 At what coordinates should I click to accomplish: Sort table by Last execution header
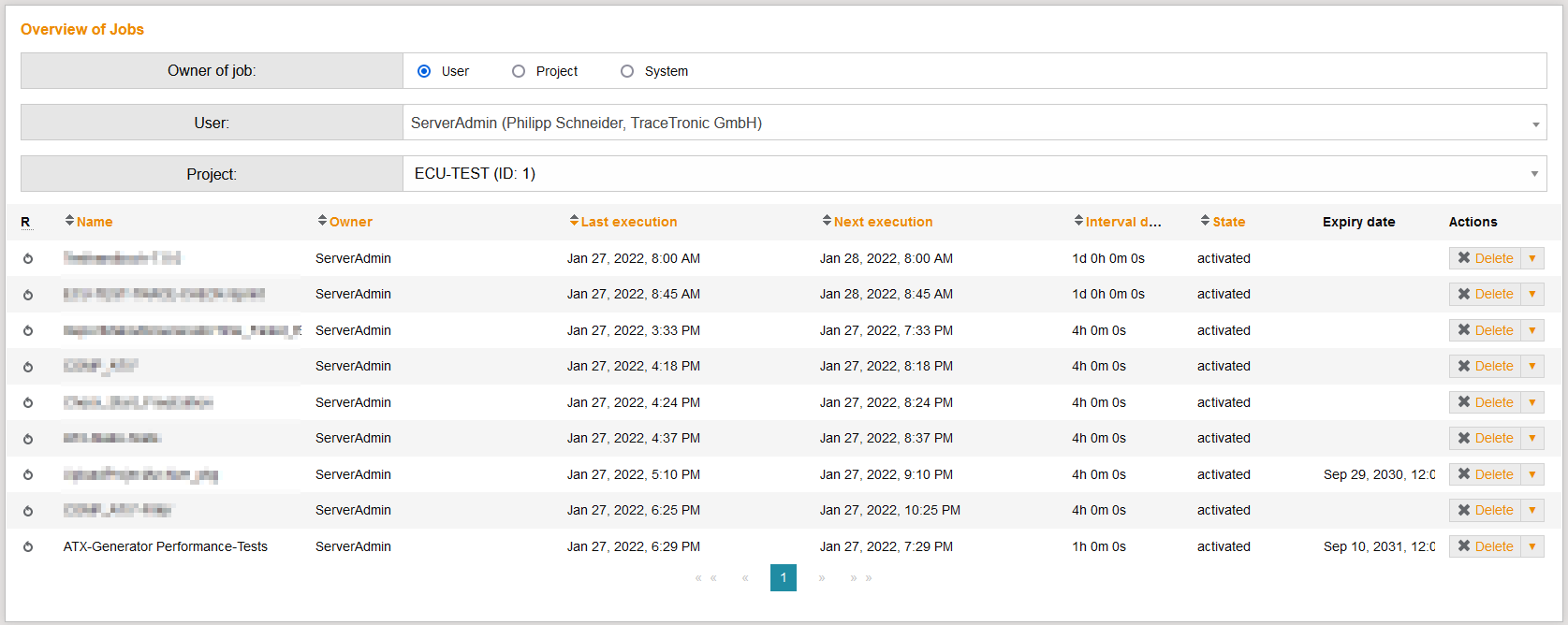(x=628, y=222)
